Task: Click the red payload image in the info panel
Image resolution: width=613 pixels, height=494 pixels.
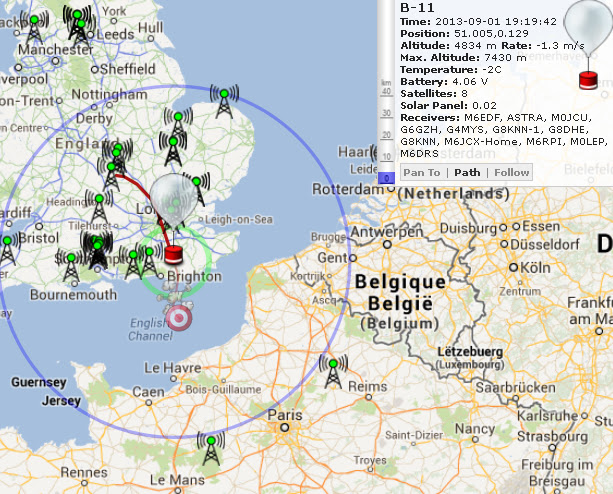Action: click(588, 80)
